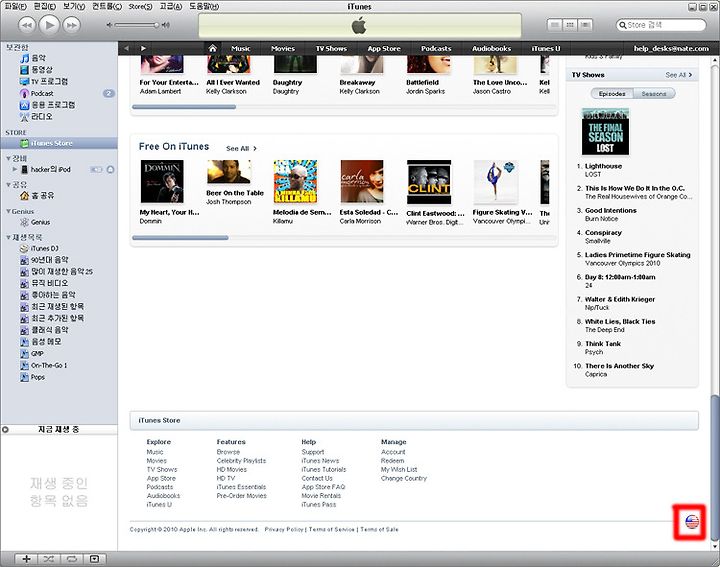This screenshot has width=720, height=567.
Task: Click the store back arrow
Action: coord(126,48)
